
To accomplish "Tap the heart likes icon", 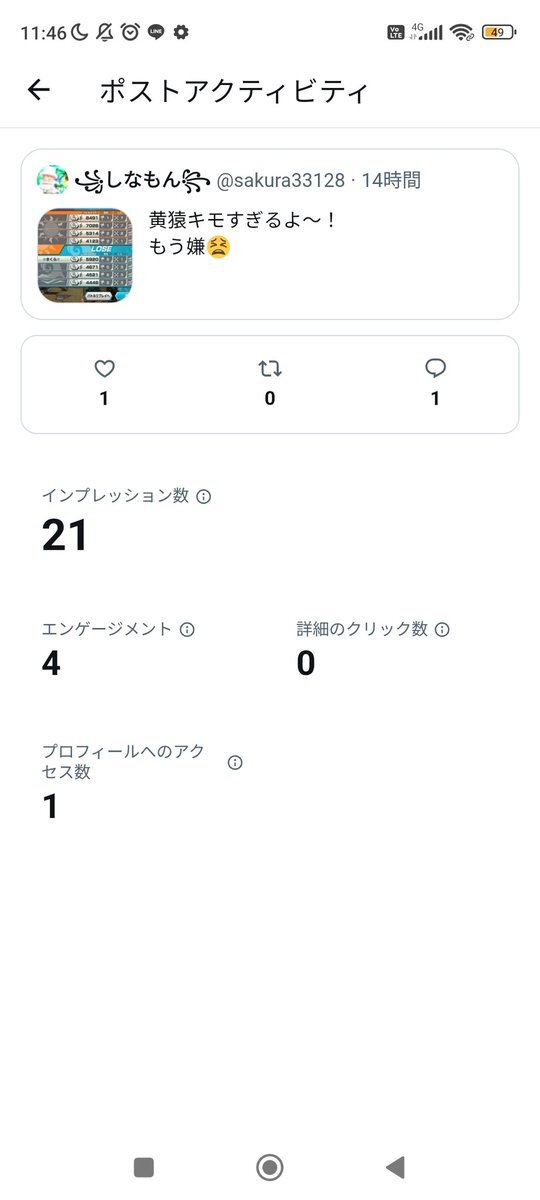I will [104, 369].
